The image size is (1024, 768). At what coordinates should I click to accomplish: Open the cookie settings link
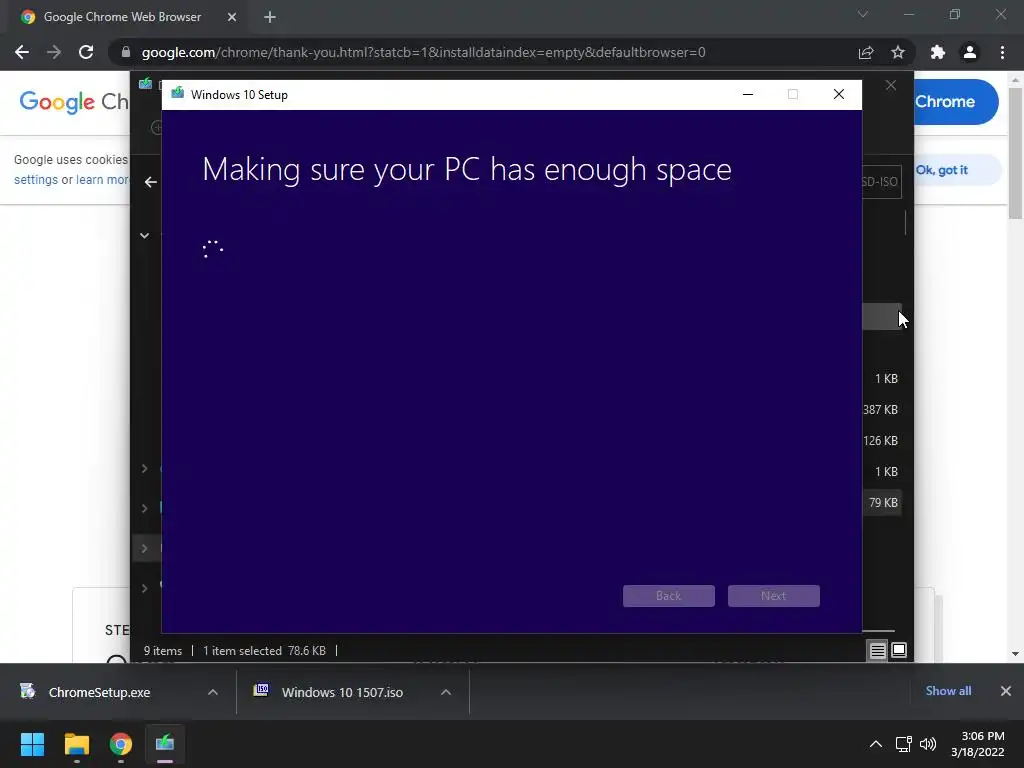tap(36, 180)
